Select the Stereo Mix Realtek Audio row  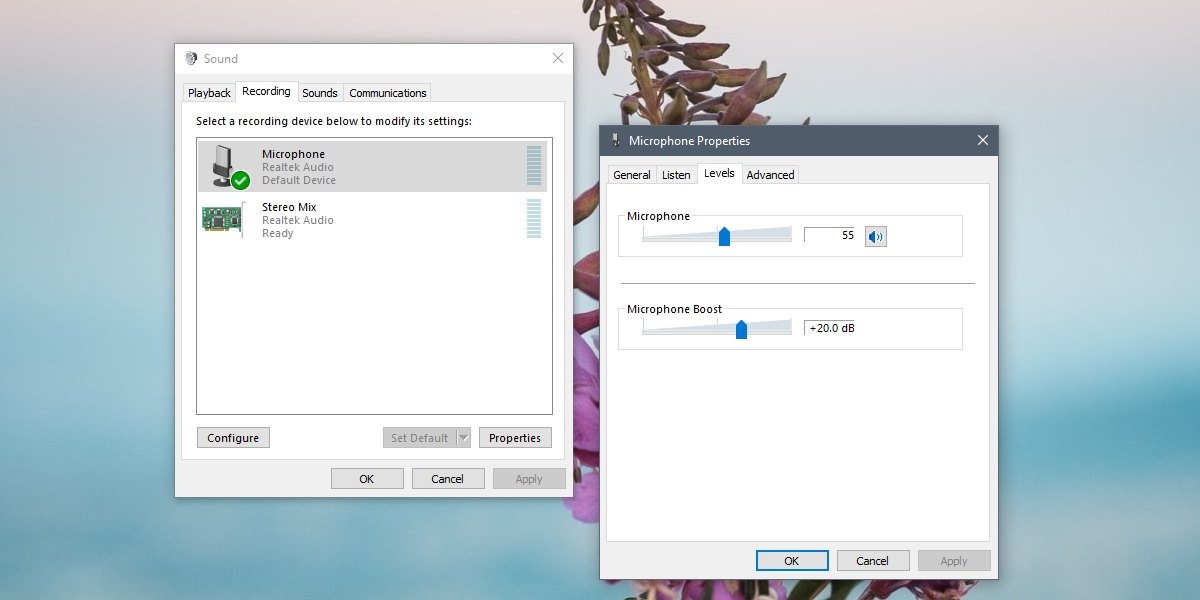(x=374, y=219)
